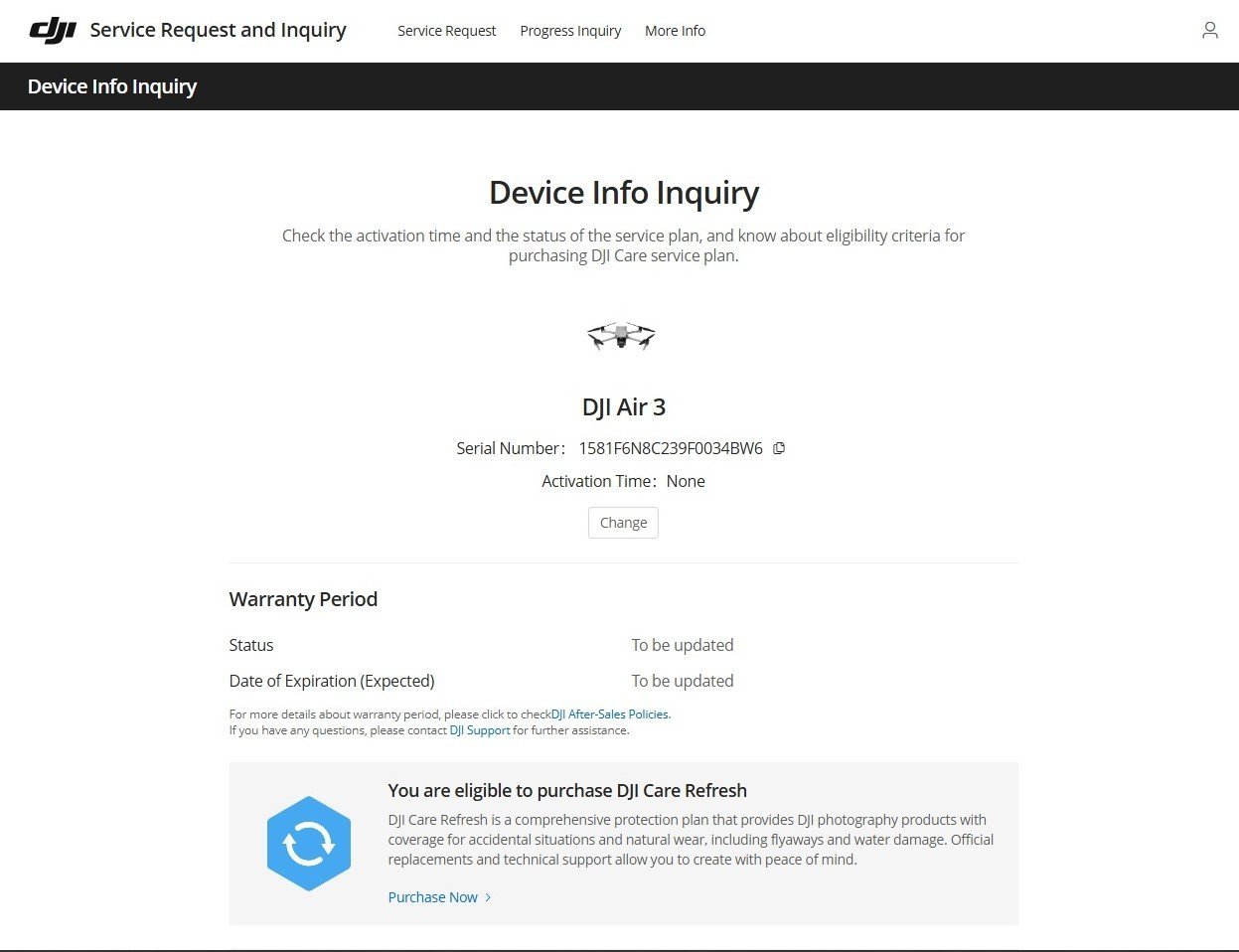This screenshot has height=952, width=1239.
Task: Click the Status label under Warranty Period
Action: (251, 645)
